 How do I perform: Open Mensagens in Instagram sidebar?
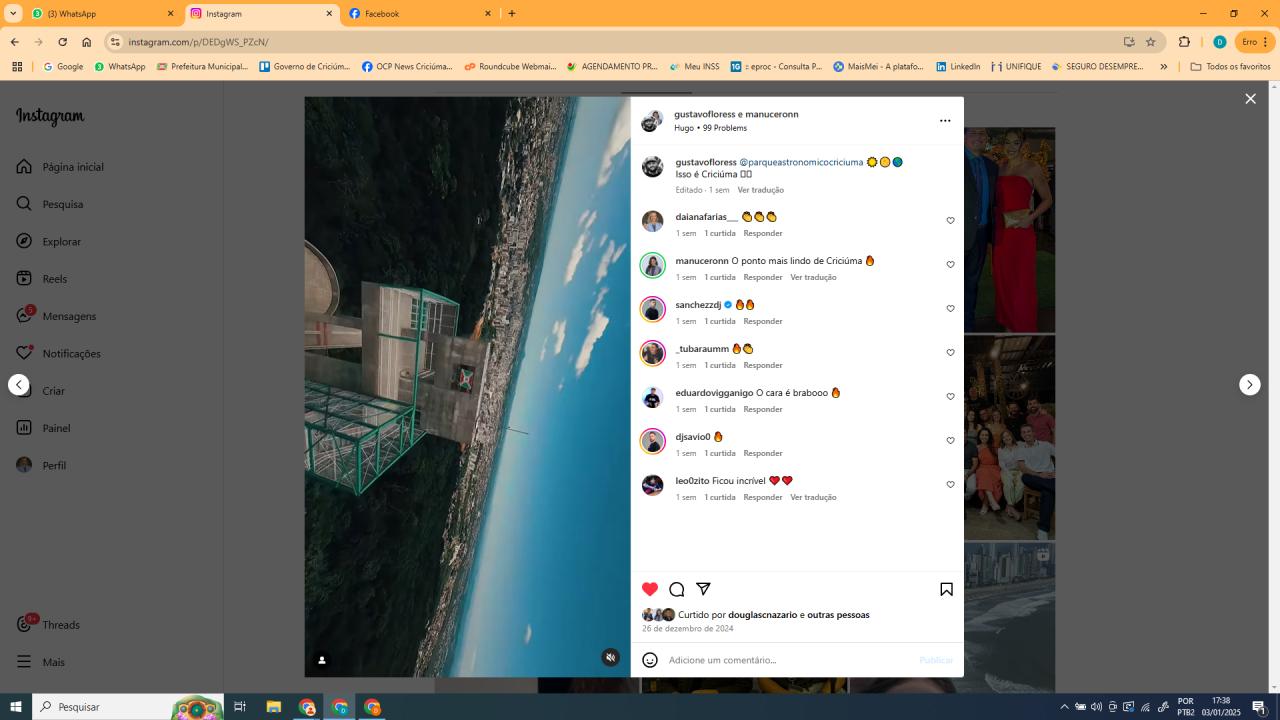click(x=56, y=316)
